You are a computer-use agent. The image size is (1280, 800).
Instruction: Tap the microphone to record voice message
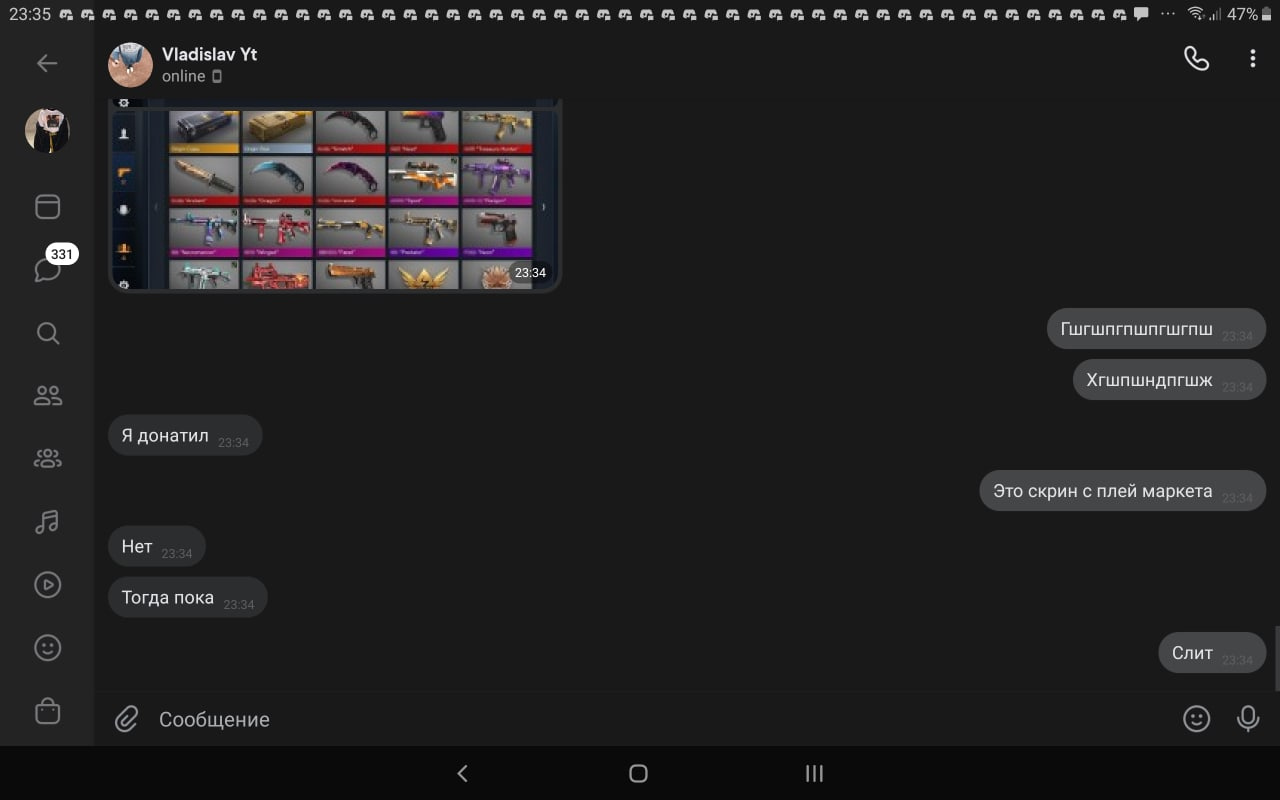point(1248,718)
